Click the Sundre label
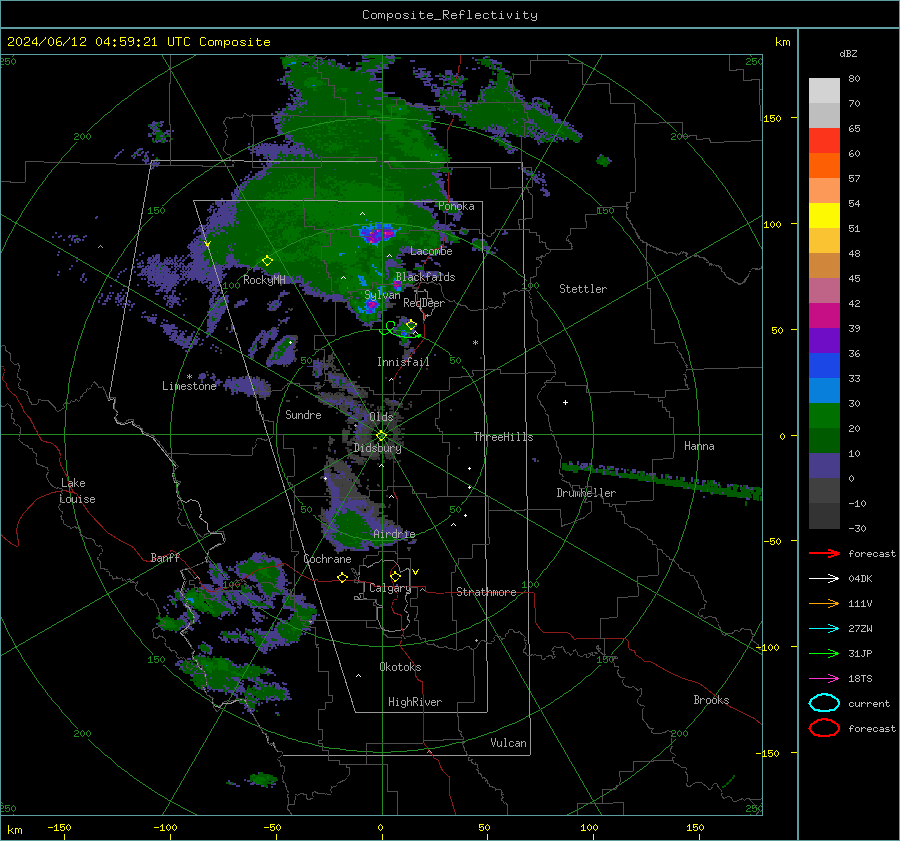The image size is (900, 841). (303, 415)
